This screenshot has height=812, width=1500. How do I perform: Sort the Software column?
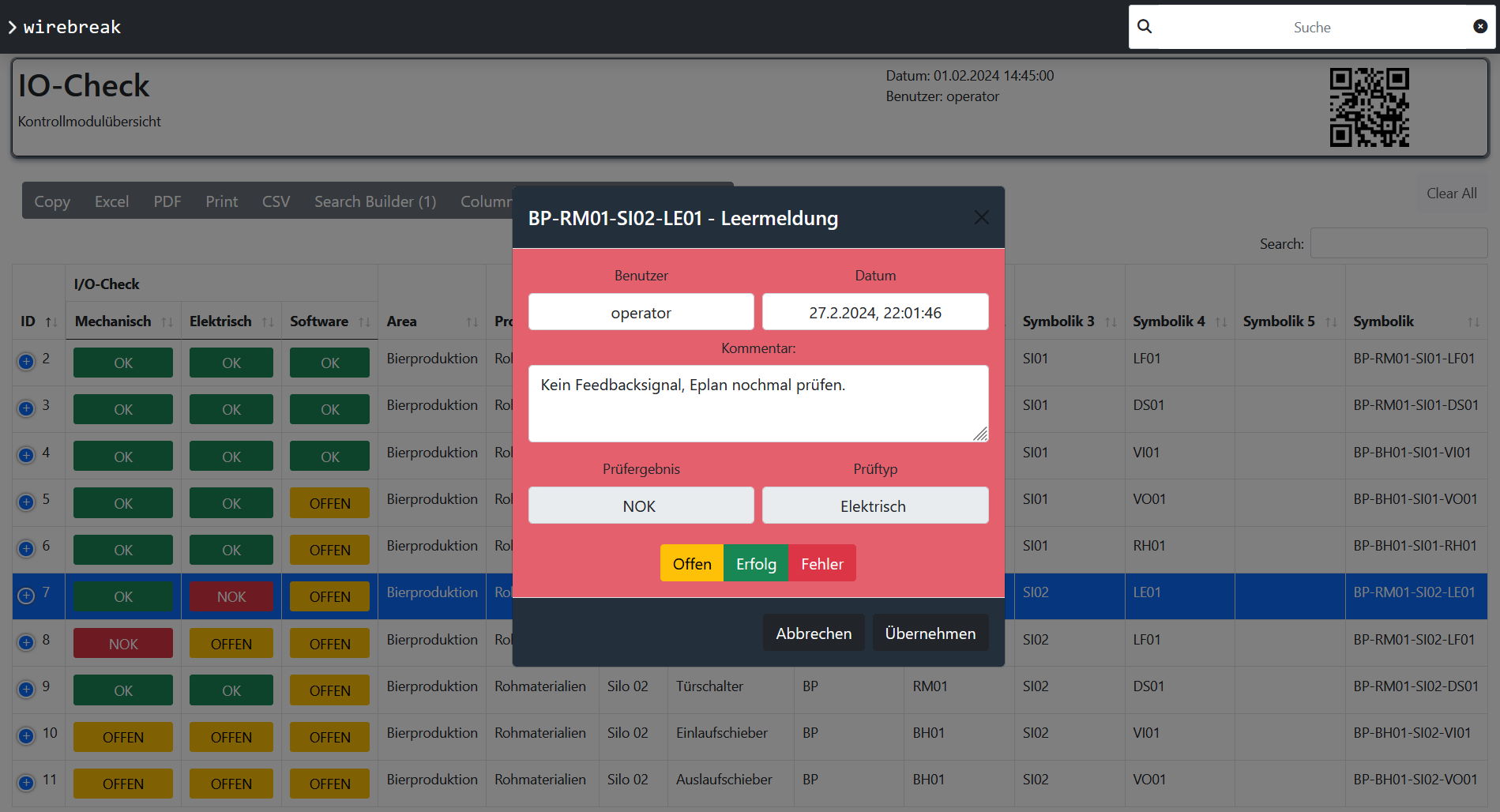(364, 322)
